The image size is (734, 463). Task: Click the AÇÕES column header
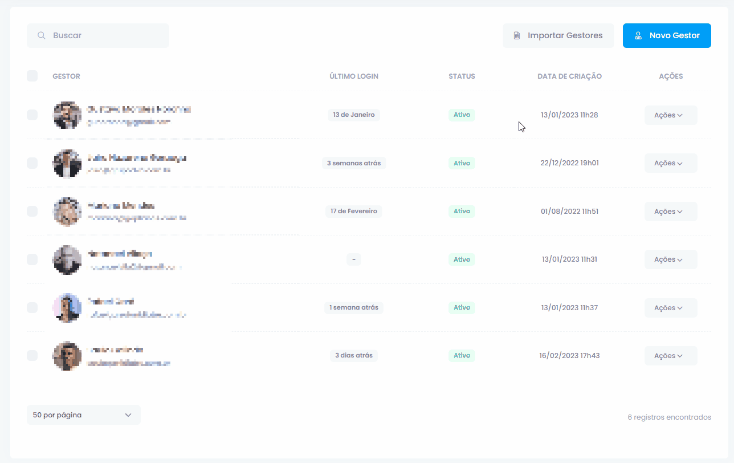click(670, 76)
